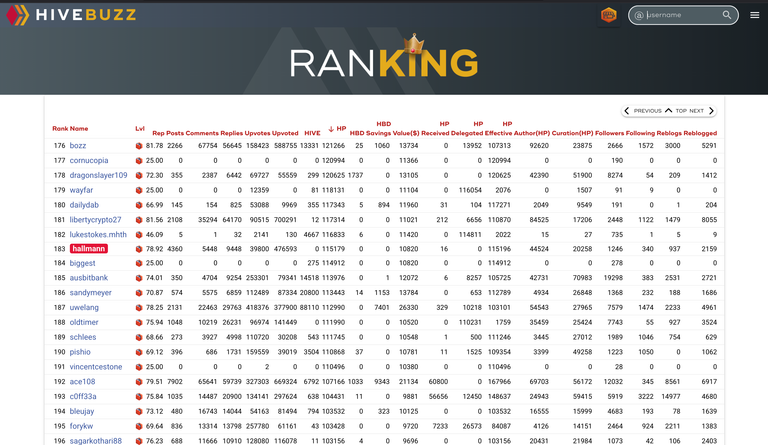Open vincentcestone user profile
The width and height of the screenshot is (768, 445).
[96, 367]
